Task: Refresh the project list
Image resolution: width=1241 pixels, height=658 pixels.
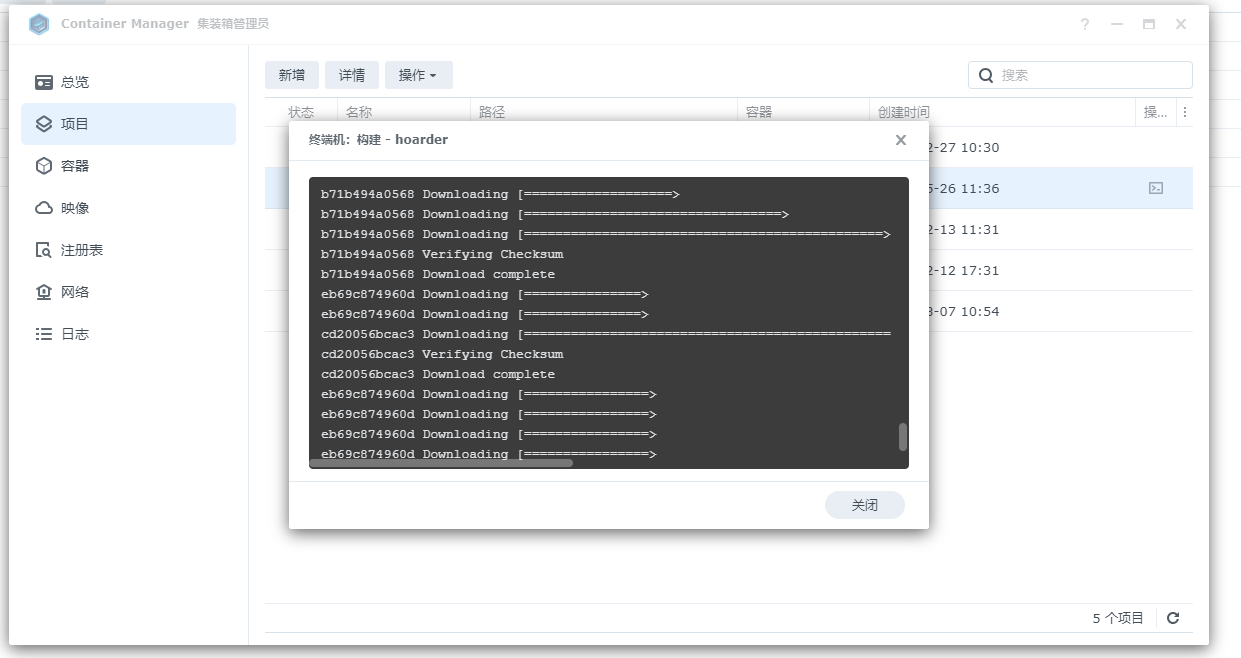Action: pos(1173,618)
